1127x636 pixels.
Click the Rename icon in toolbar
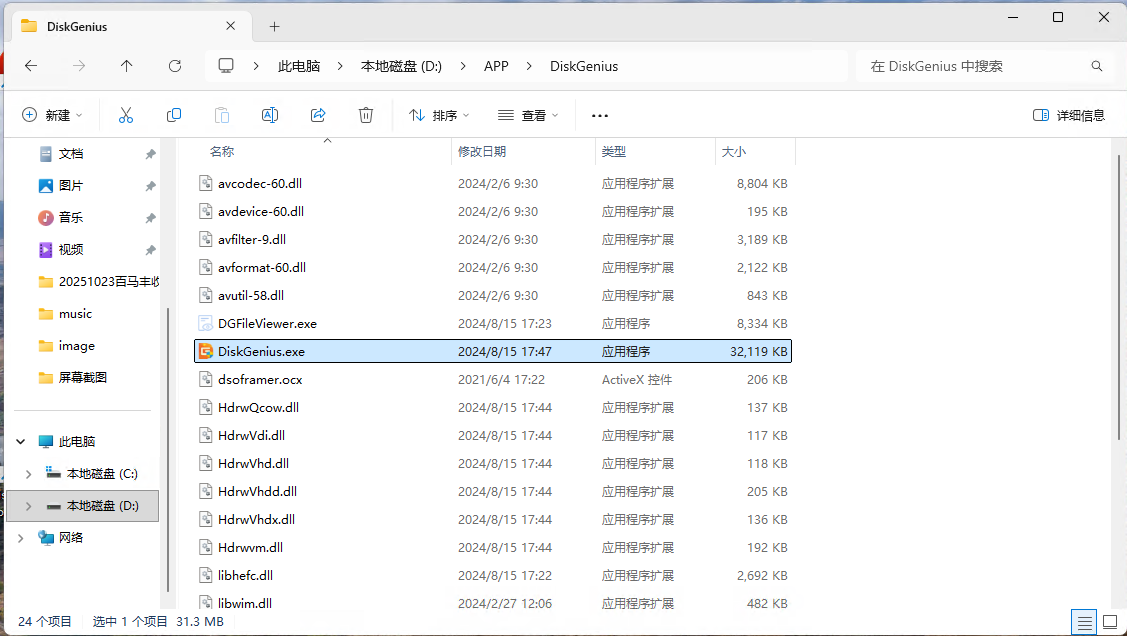pyautogui.click(x=270, y=115)
